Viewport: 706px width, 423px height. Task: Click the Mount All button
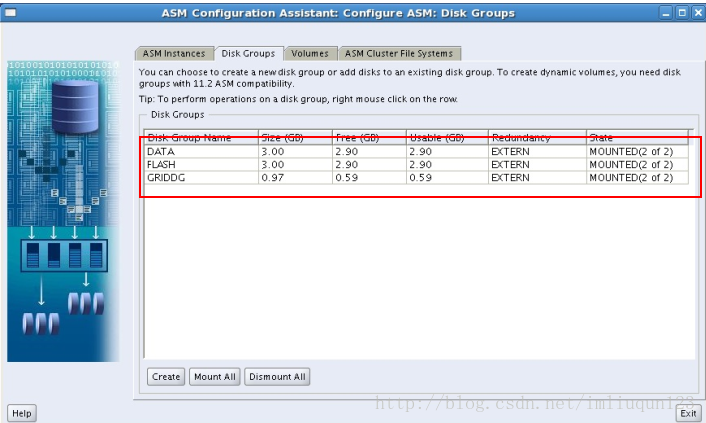[215, 377]
